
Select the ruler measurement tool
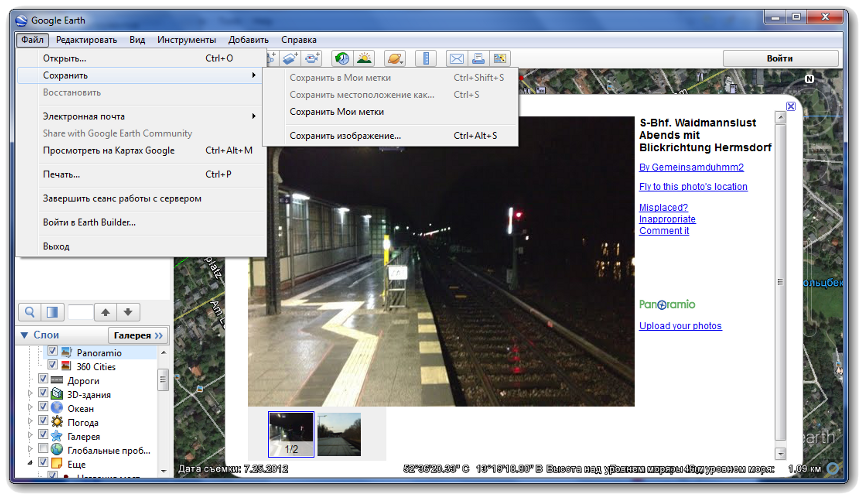(424, 59)
